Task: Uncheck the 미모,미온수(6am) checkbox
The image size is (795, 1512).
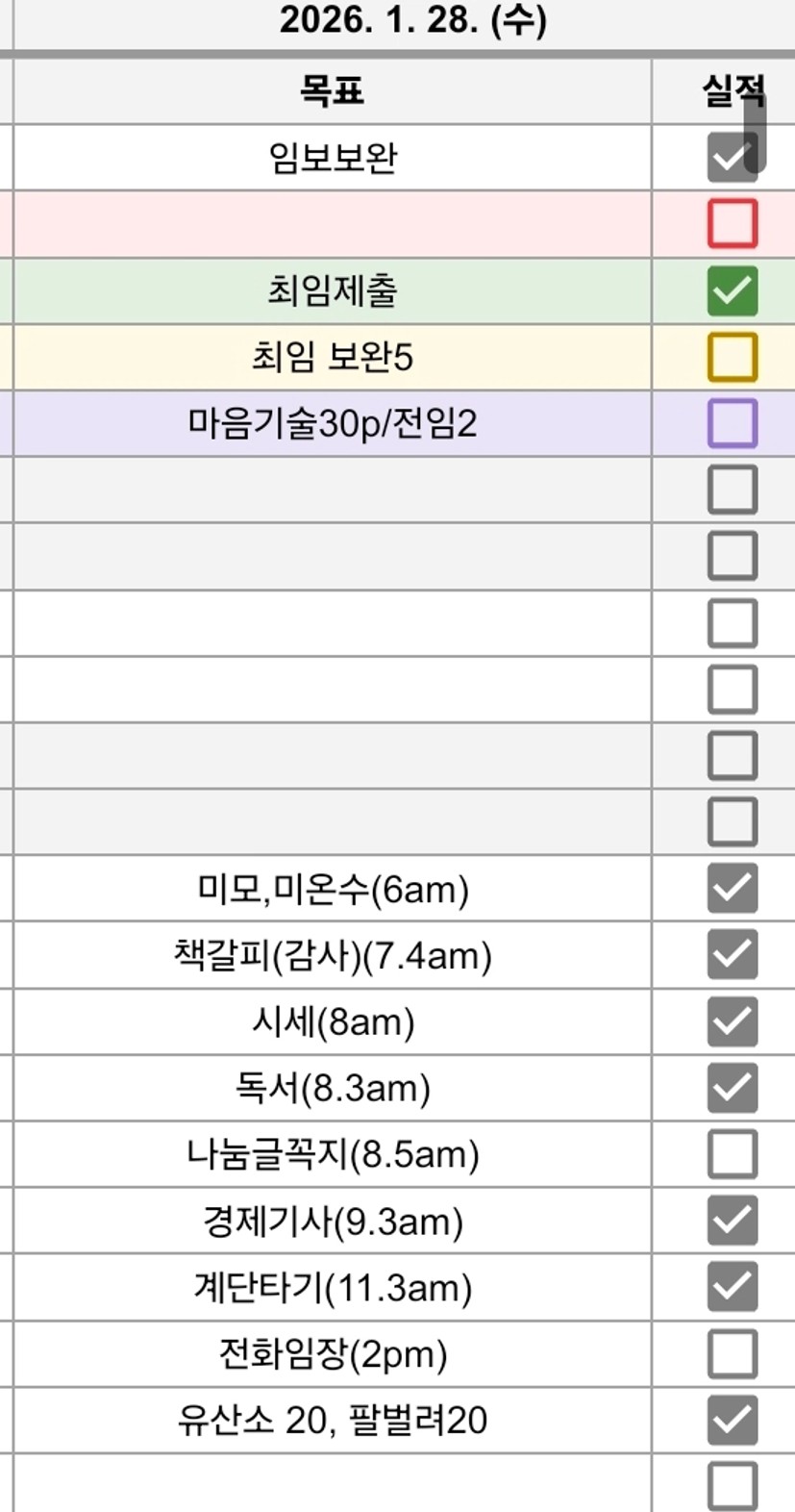Action: pos(733,888)
